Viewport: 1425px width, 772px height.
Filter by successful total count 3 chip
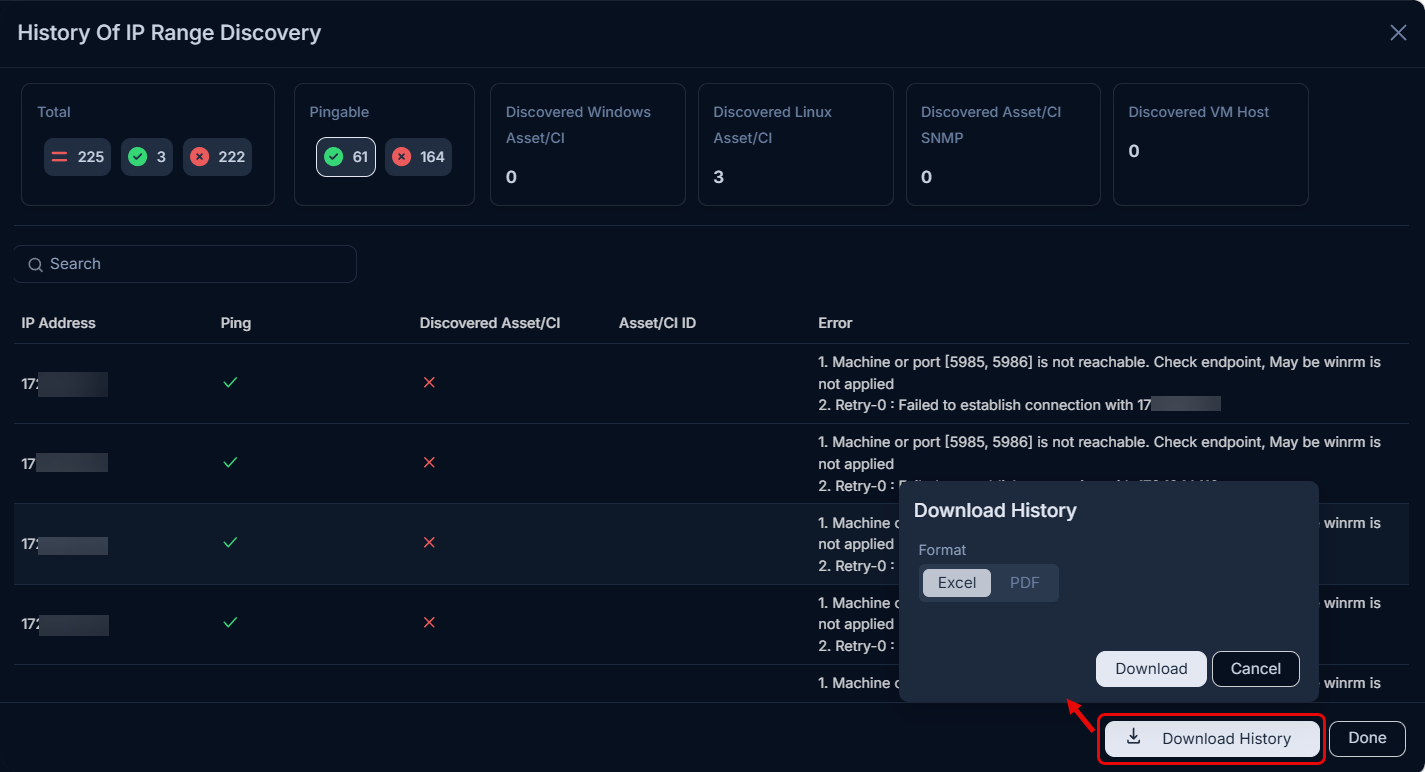(147, 157)
